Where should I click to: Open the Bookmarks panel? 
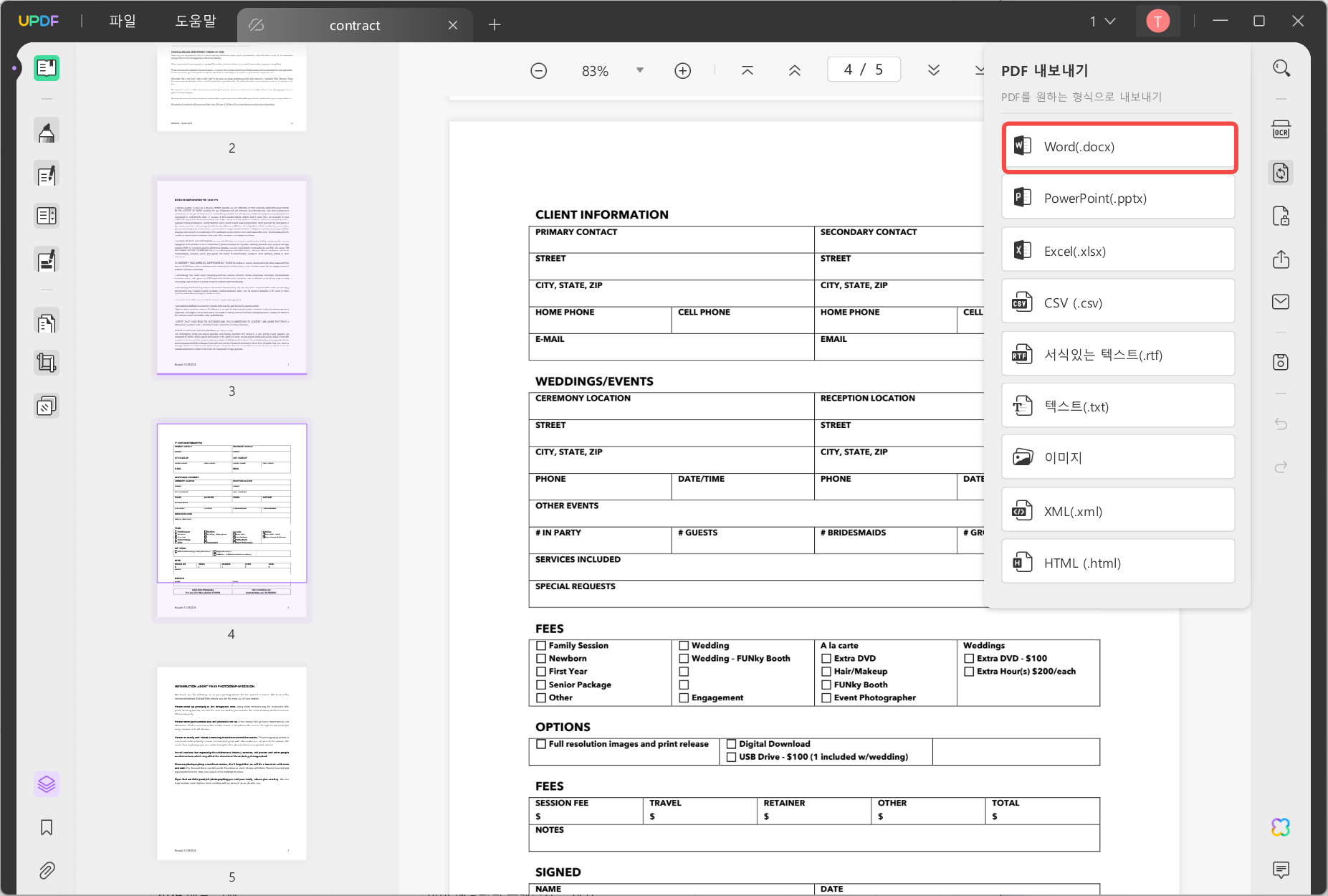(x=47, y=827)
